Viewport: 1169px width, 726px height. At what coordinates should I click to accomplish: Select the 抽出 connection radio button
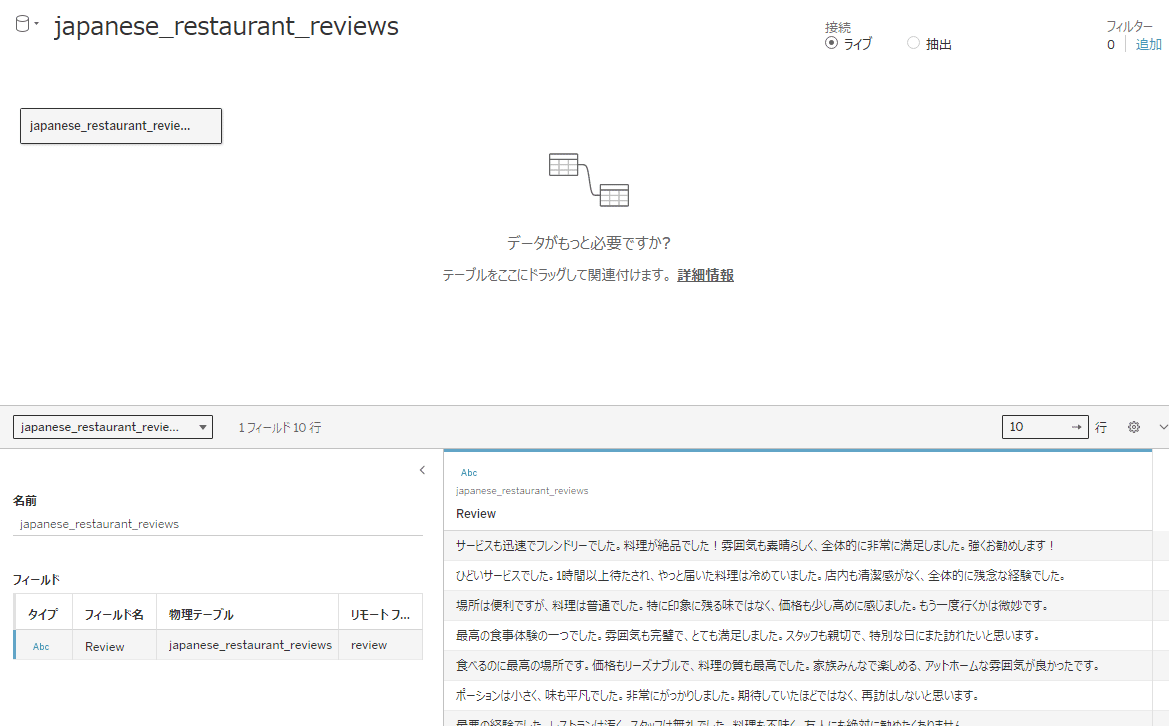coord(913,43)
